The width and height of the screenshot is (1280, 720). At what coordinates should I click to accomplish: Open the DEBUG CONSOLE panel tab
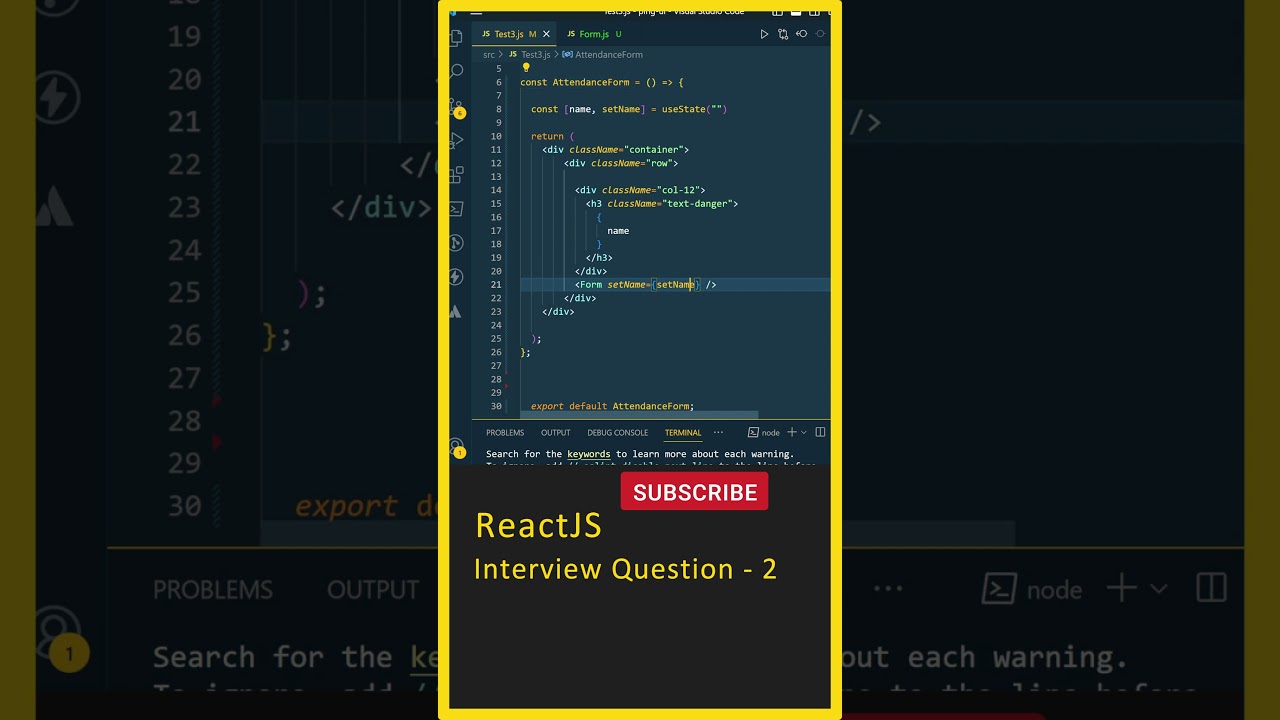click(617, 433)
